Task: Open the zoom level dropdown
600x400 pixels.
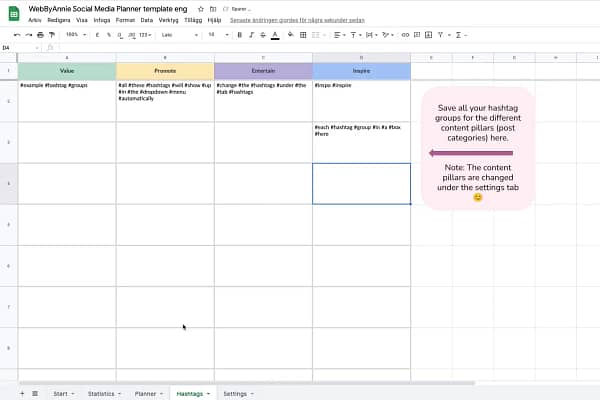Action: point(76,35)
